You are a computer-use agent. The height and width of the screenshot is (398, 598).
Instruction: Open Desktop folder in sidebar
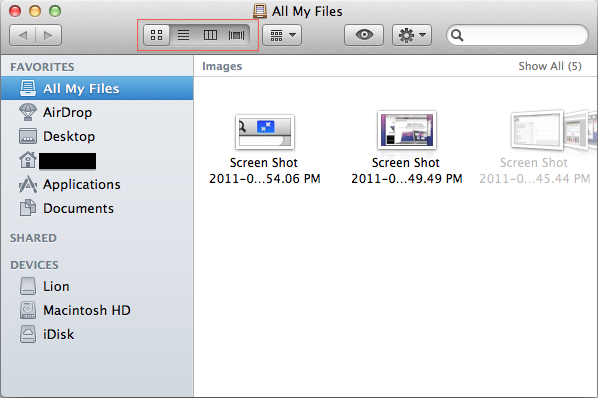97,136
